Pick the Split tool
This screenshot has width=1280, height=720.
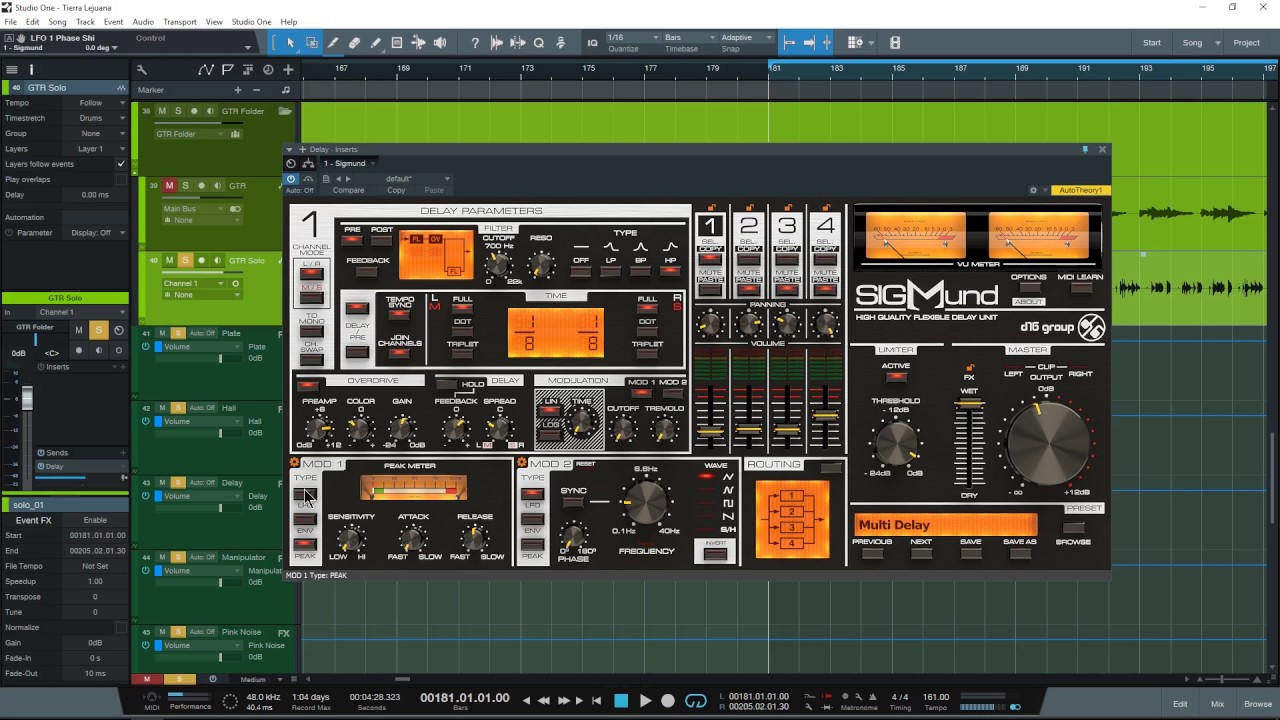pyautogui.click(x=333, y=43)
